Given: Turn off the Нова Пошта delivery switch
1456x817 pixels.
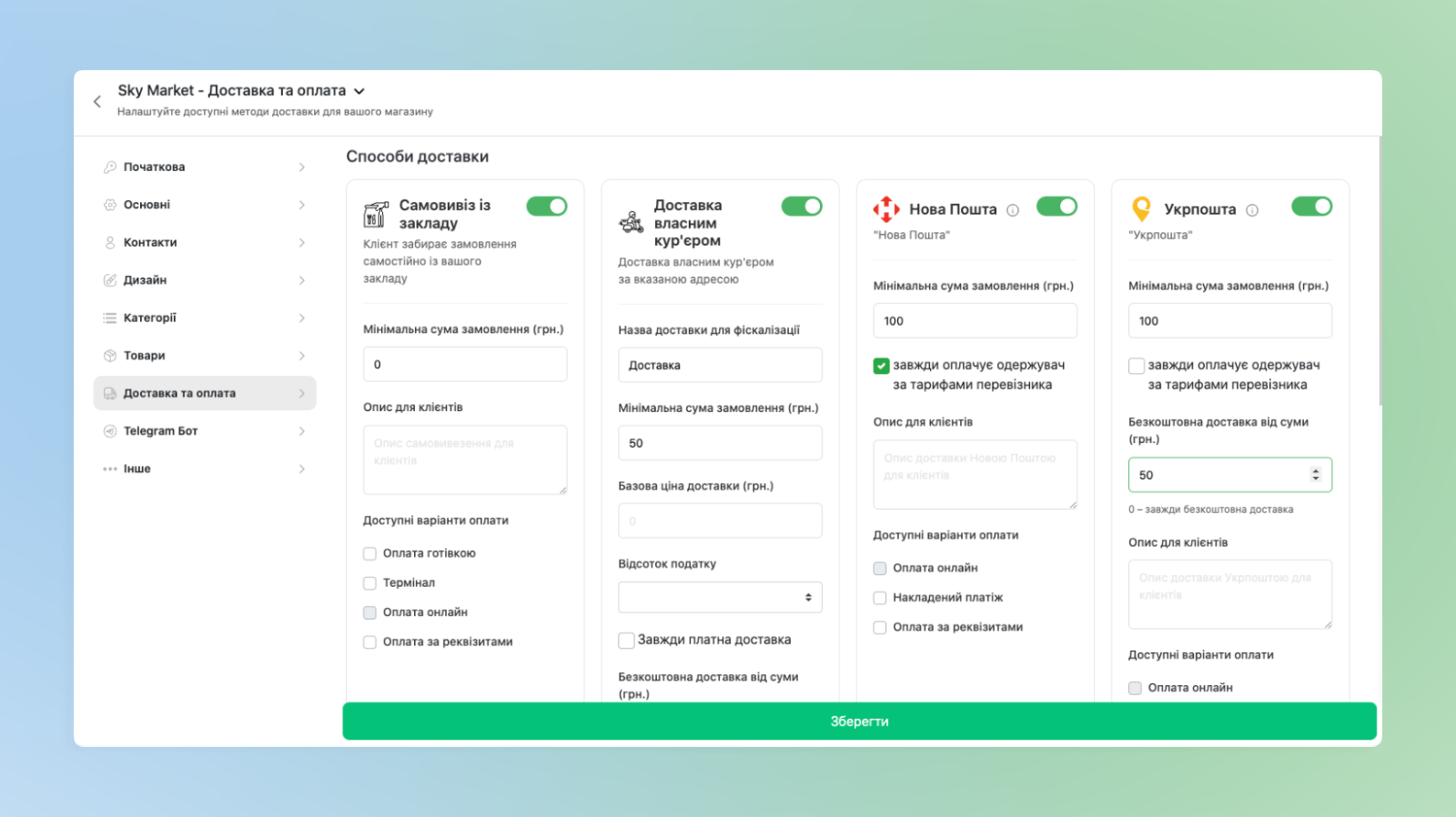Looking at the screenshot, I should (x=1057, y=207).
